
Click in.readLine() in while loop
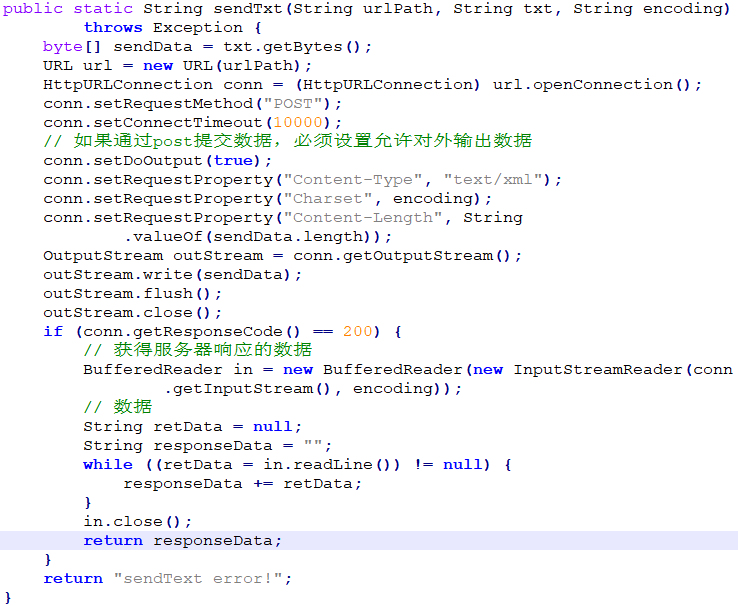pos(327,465)
